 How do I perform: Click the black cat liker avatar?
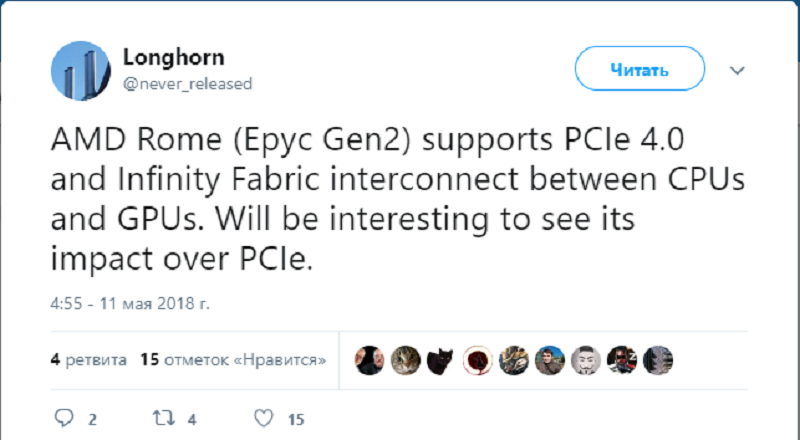click(441, 359)
